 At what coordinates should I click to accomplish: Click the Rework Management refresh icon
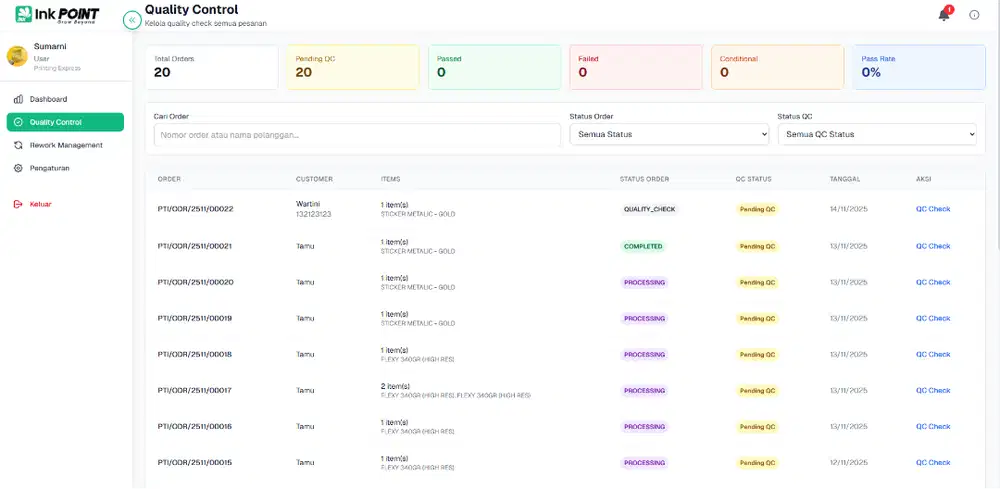click(18, 145)
